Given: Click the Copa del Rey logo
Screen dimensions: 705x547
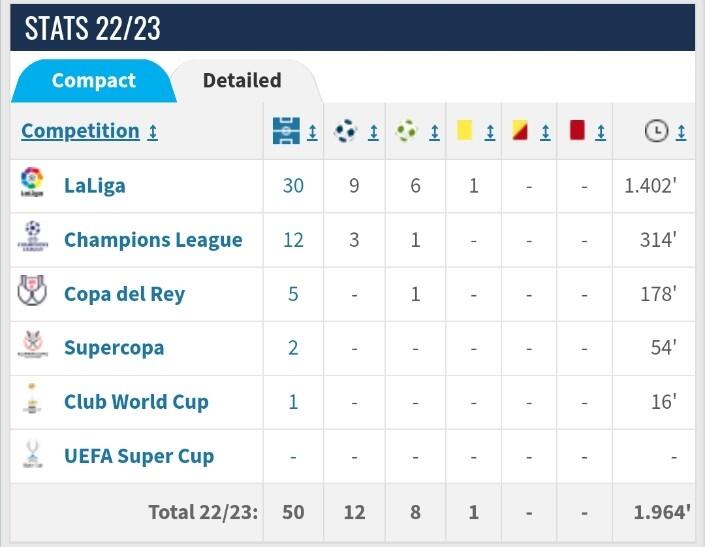Looking at the screenshot, I should [x=32, y=293].
